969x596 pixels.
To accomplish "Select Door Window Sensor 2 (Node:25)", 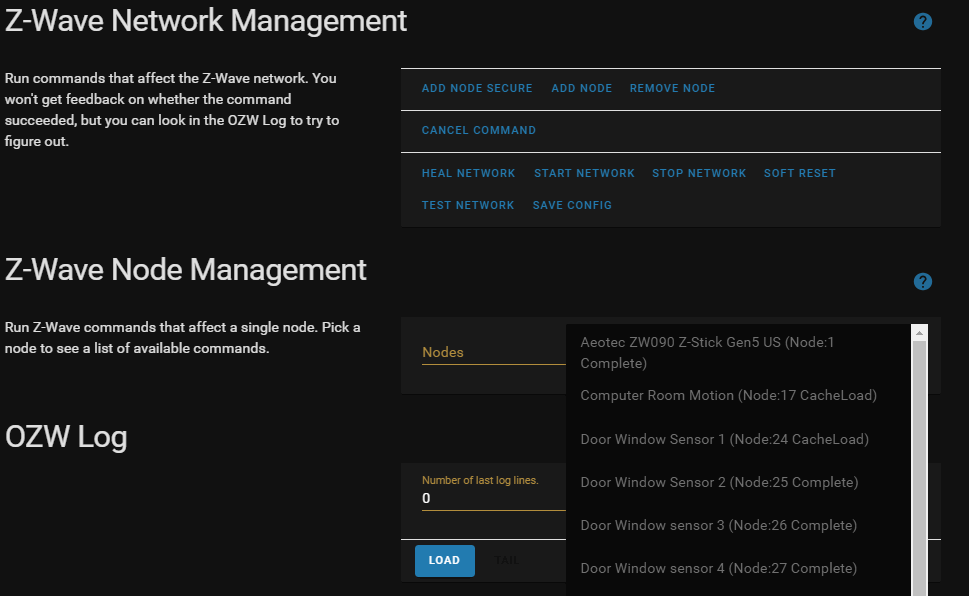I will 738,482.
